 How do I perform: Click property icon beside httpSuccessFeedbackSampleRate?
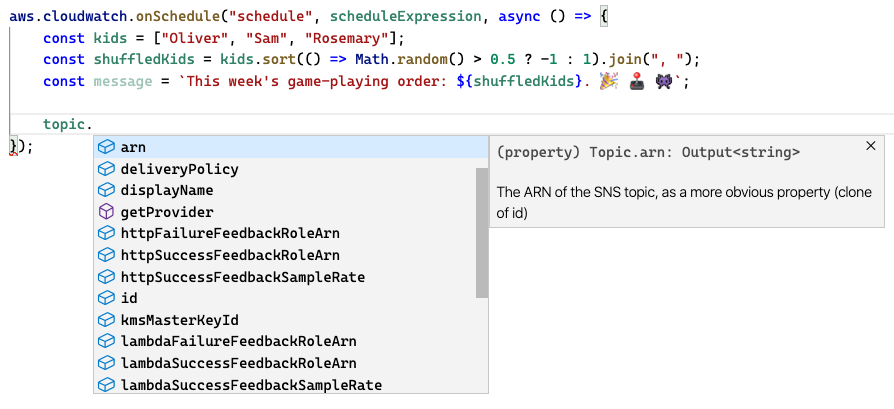pos(106,277)
